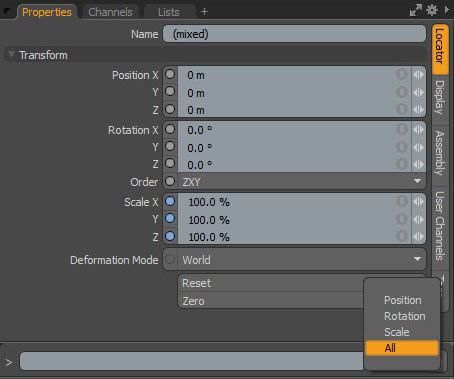
Task: Click the dark circle icon left of Properties tab
Action: pos(7,12)
